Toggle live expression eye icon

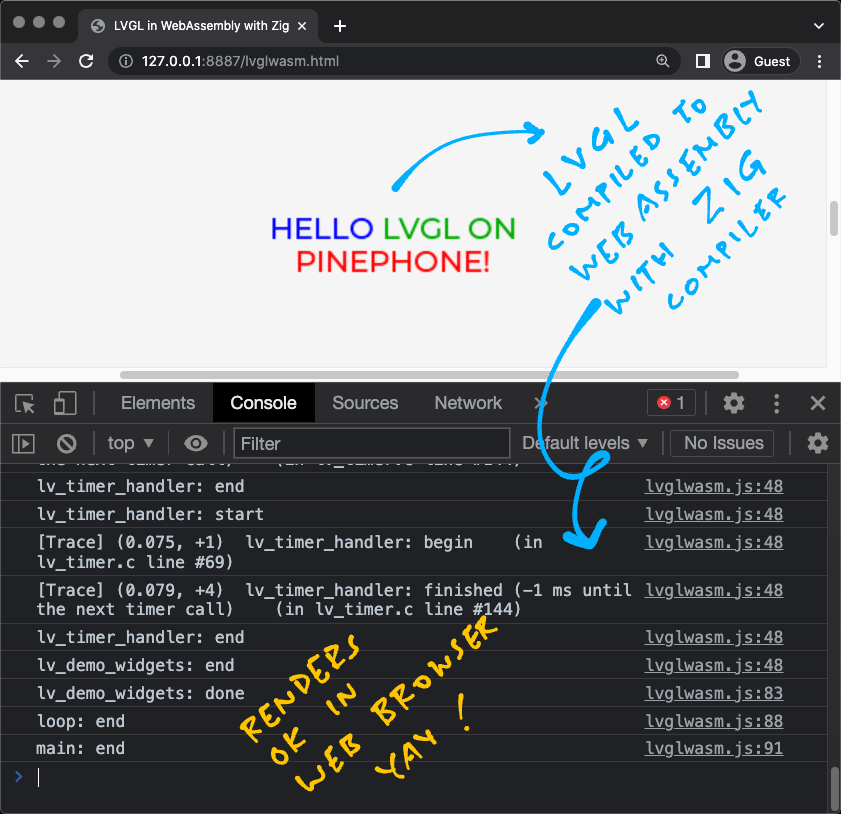(x=196, y=443)
